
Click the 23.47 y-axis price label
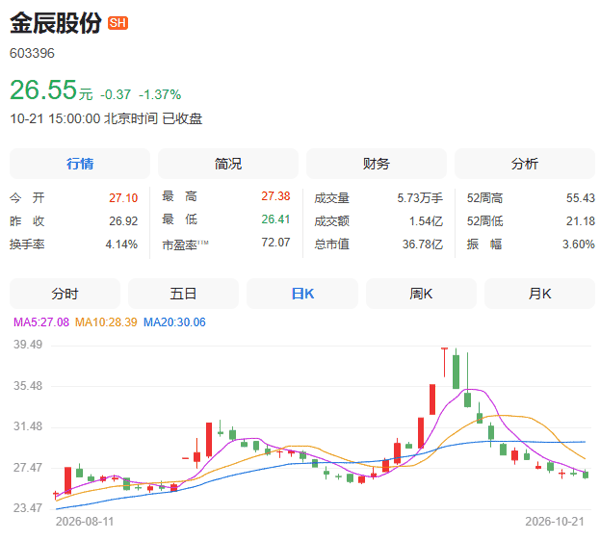[x=28, y=508]
